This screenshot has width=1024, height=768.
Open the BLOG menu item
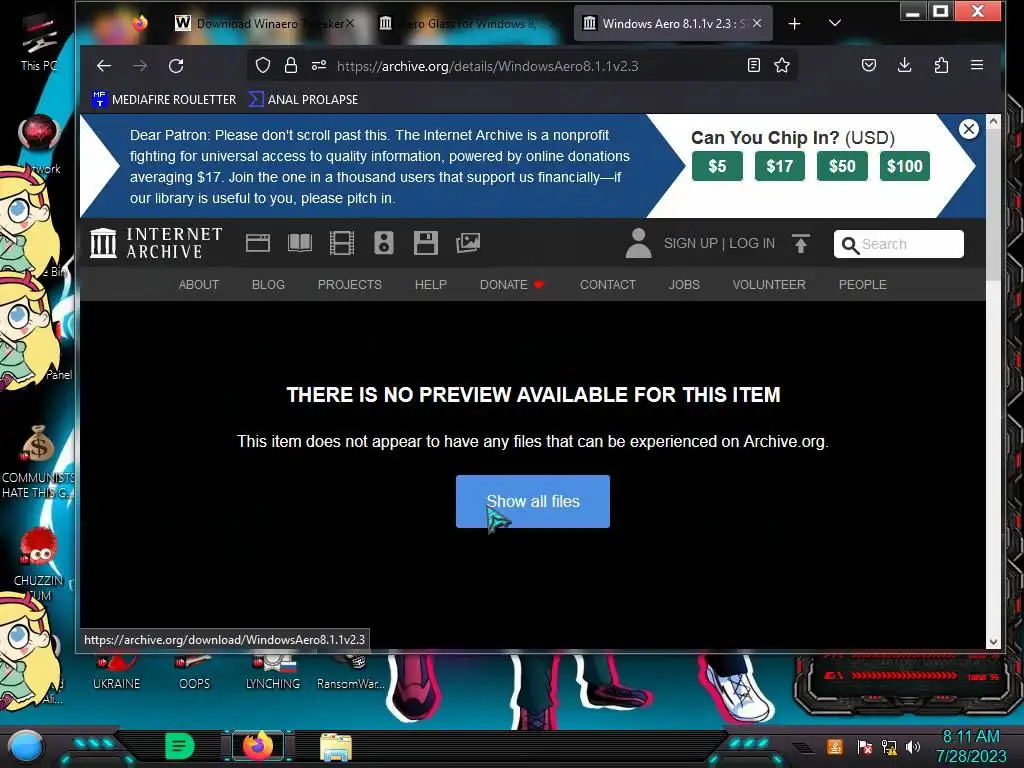coord(268,285)
